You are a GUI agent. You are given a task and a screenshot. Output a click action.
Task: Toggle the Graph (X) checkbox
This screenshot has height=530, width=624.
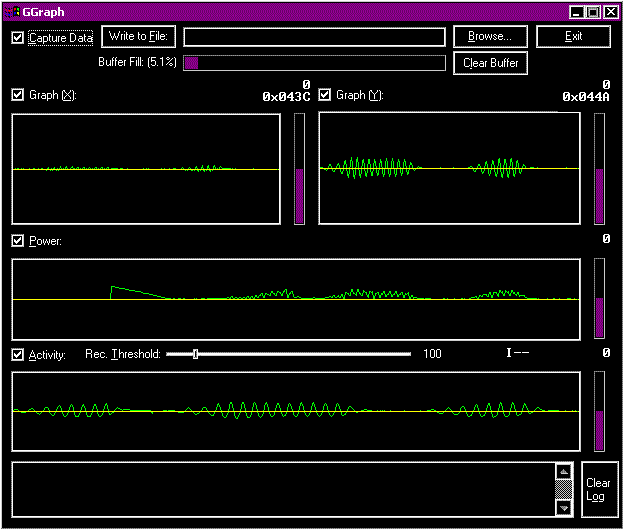click(18, 95)
